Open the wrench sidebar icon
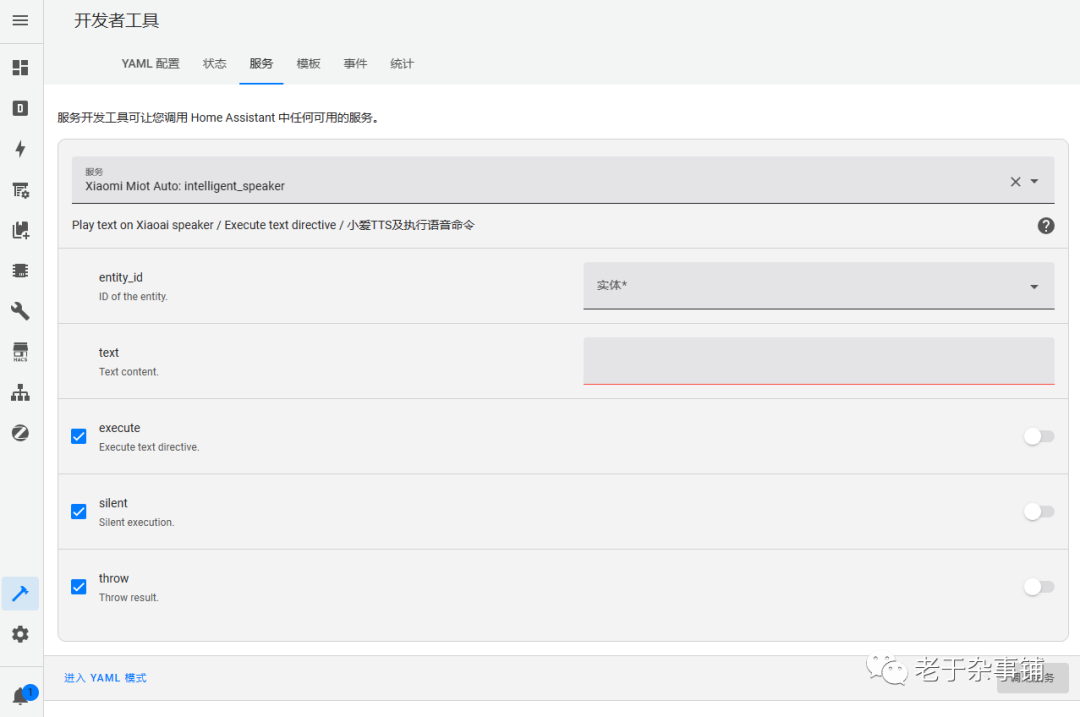This screenshot has width=1080, height=717. pyautogui.click(x=20, y=311)
